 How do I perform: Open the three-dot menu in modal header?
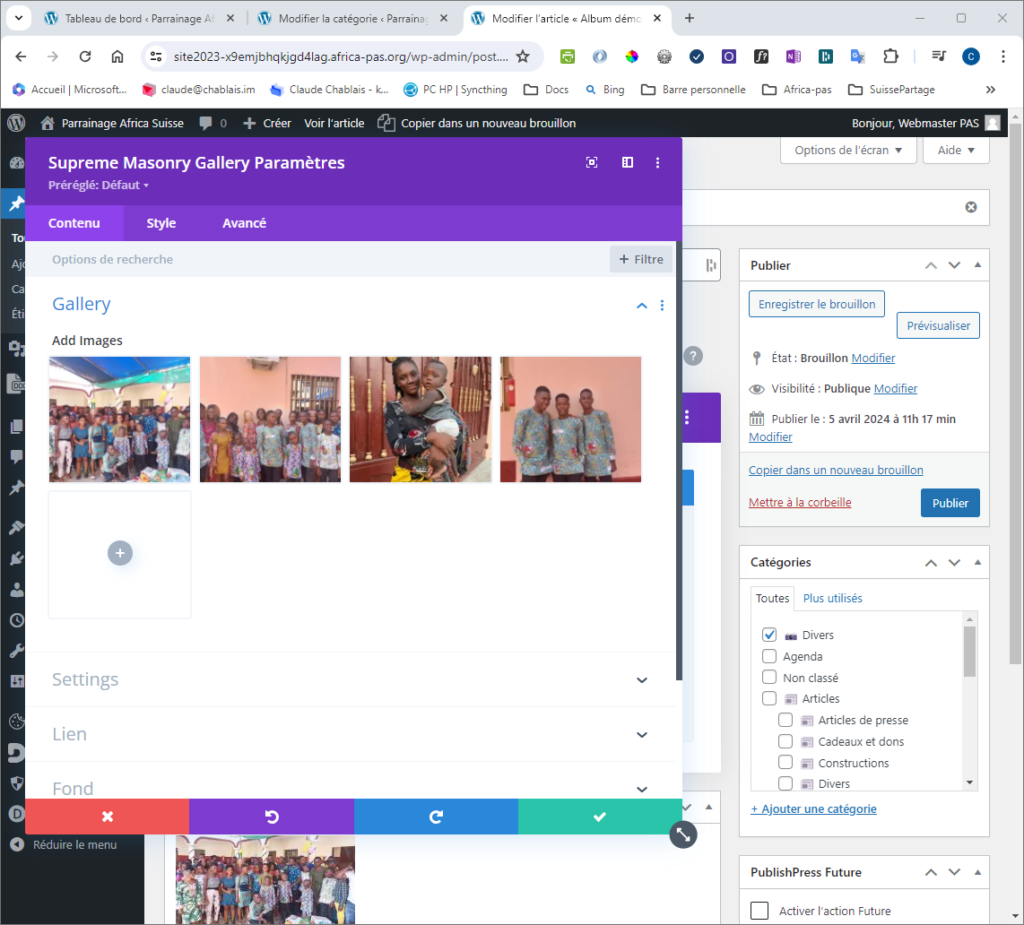tap(657, 163)
